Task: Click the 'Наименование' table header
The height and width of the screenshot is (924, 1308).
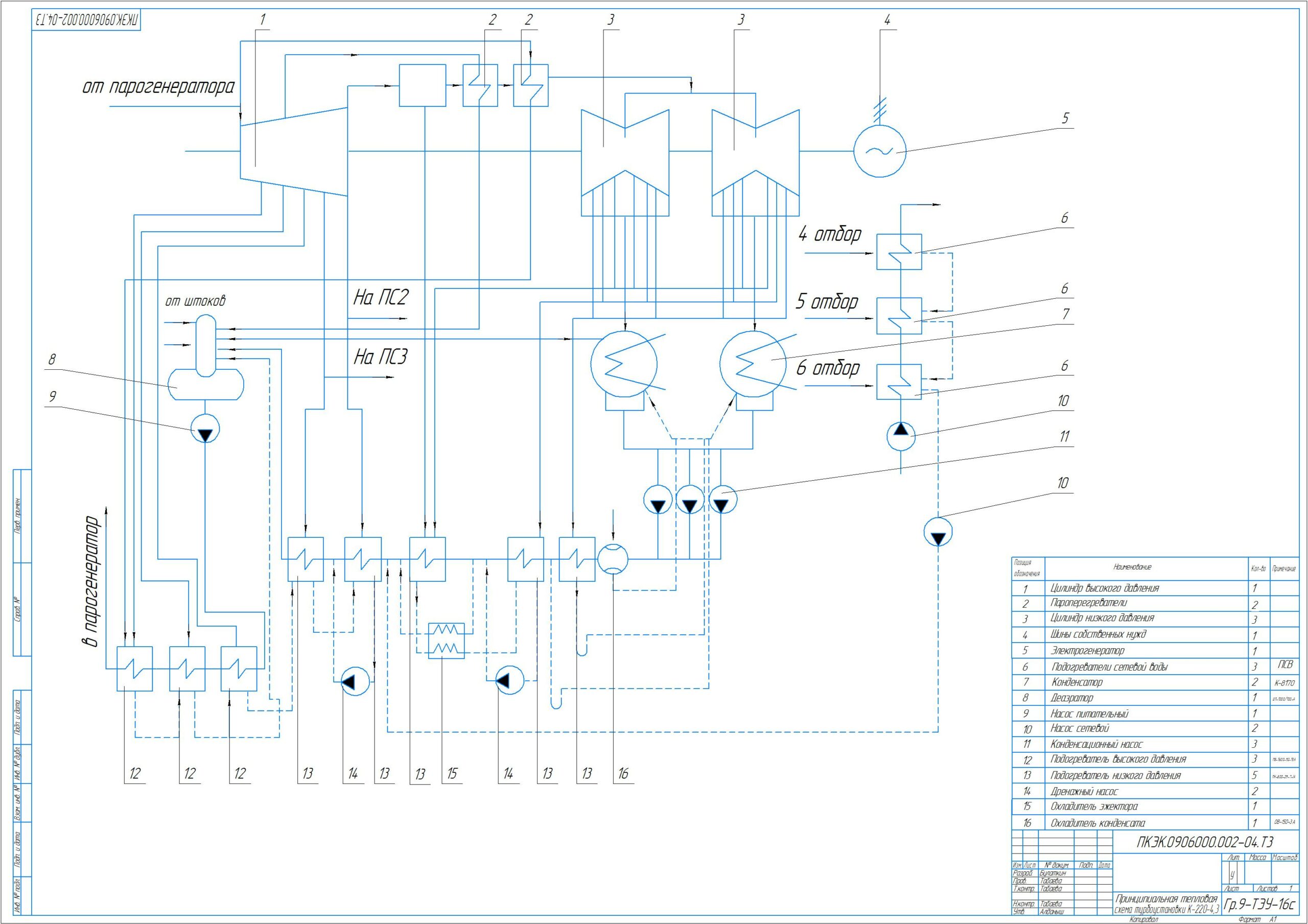Action: pyautogui.click(x=1133, y=567)
